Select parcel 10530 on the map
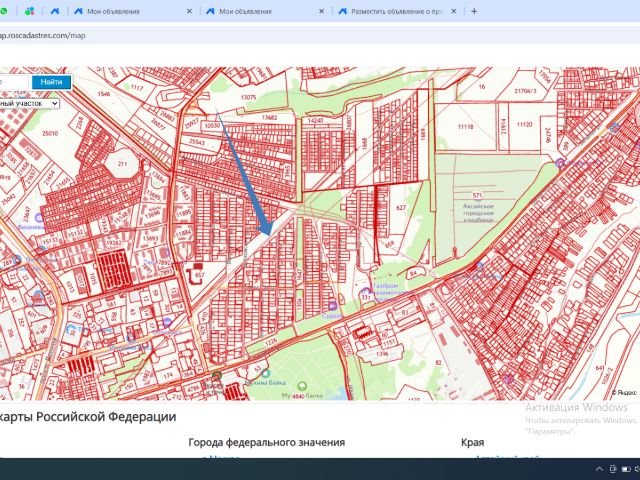Screen dimensions: 640x480 pos(212,125)
